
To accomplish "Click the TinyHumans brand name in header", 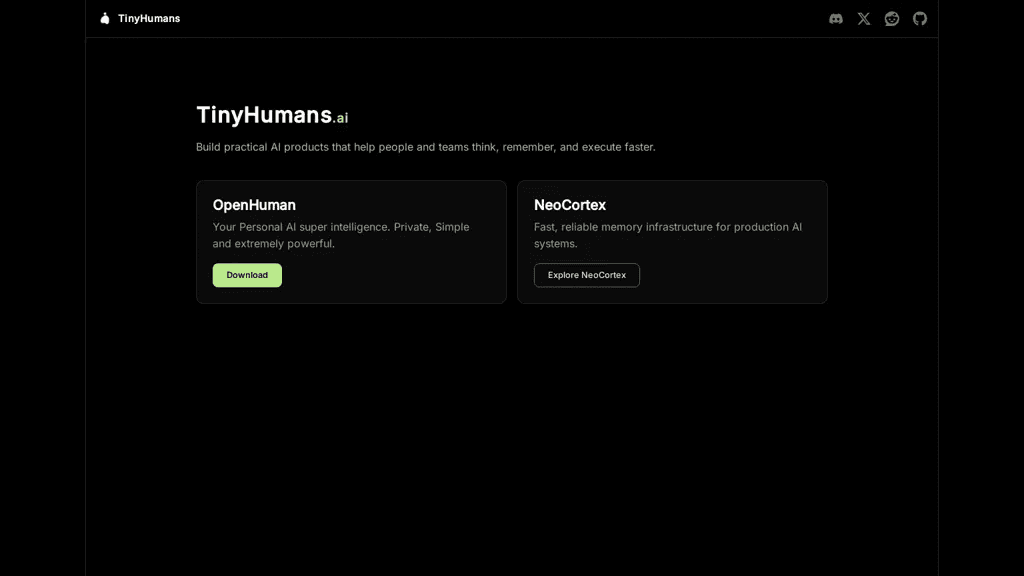I will 149,18.
